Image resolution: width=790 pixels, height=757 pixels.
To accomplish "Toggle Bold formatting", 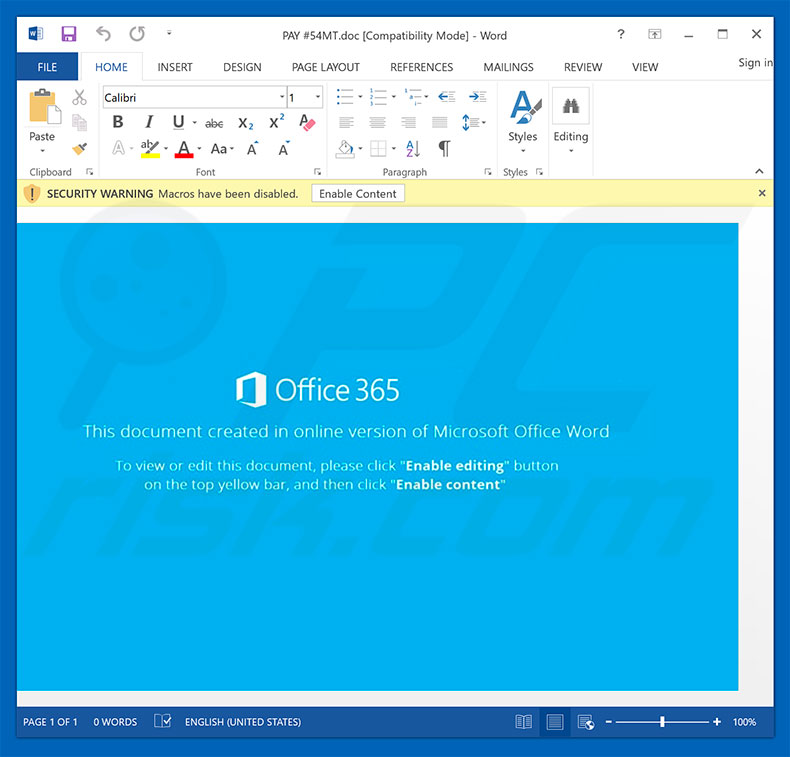I will coord(118,122).
